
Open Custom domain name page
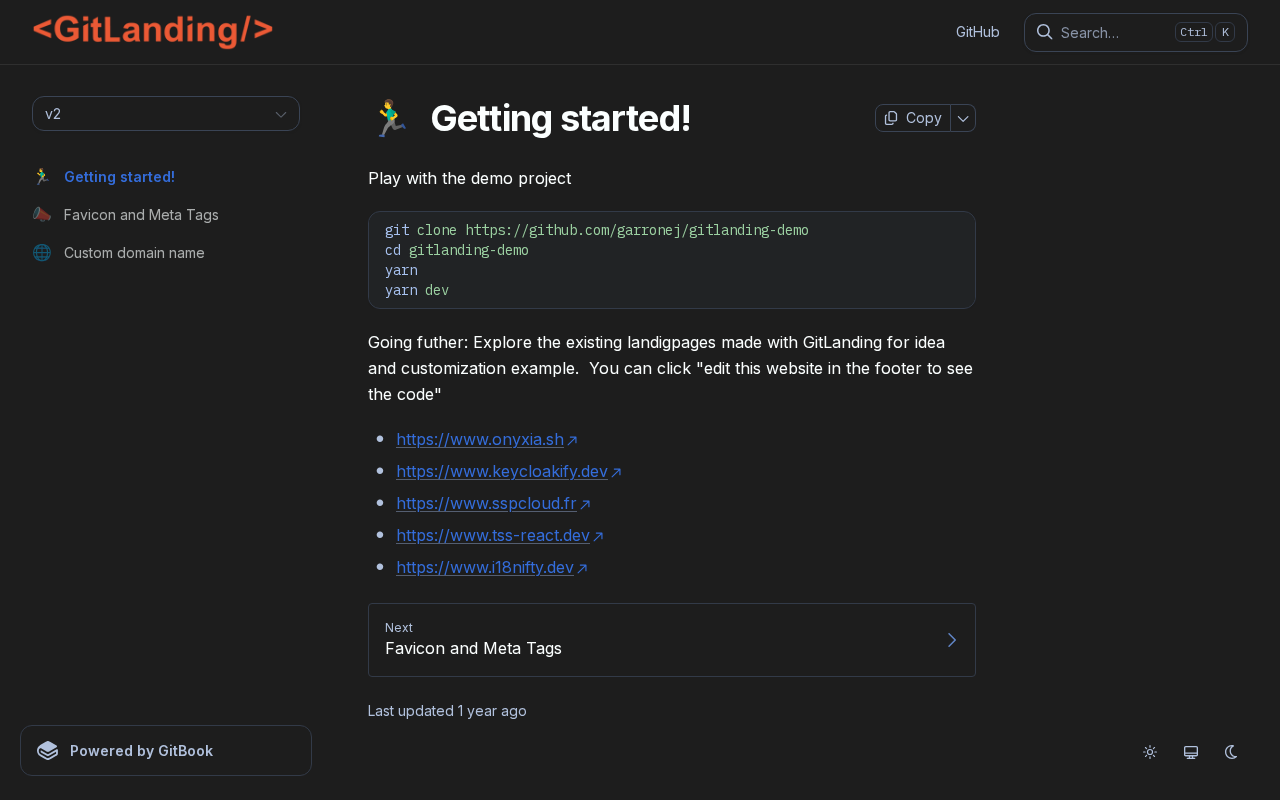(x=134, y=253)
